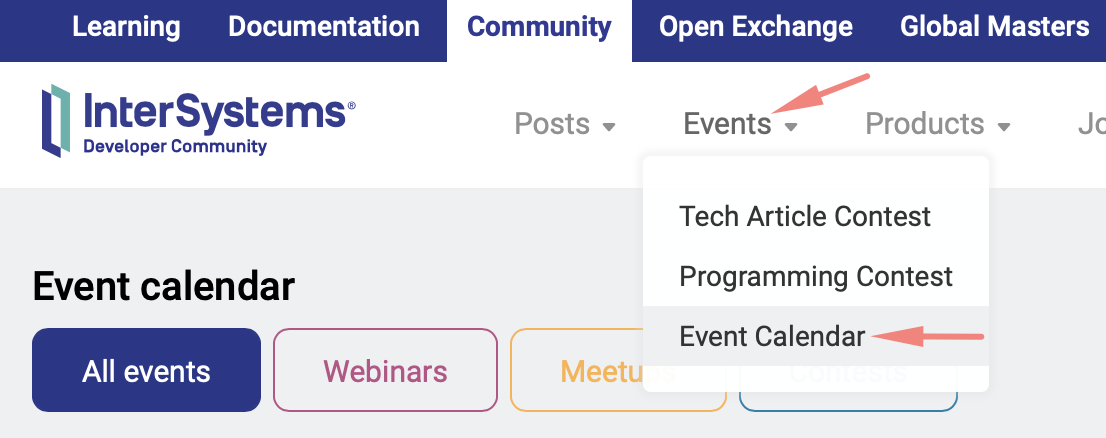Click the Products dropdown caret arrow
Screen dimensions: 1106x438
point(1004,127)
